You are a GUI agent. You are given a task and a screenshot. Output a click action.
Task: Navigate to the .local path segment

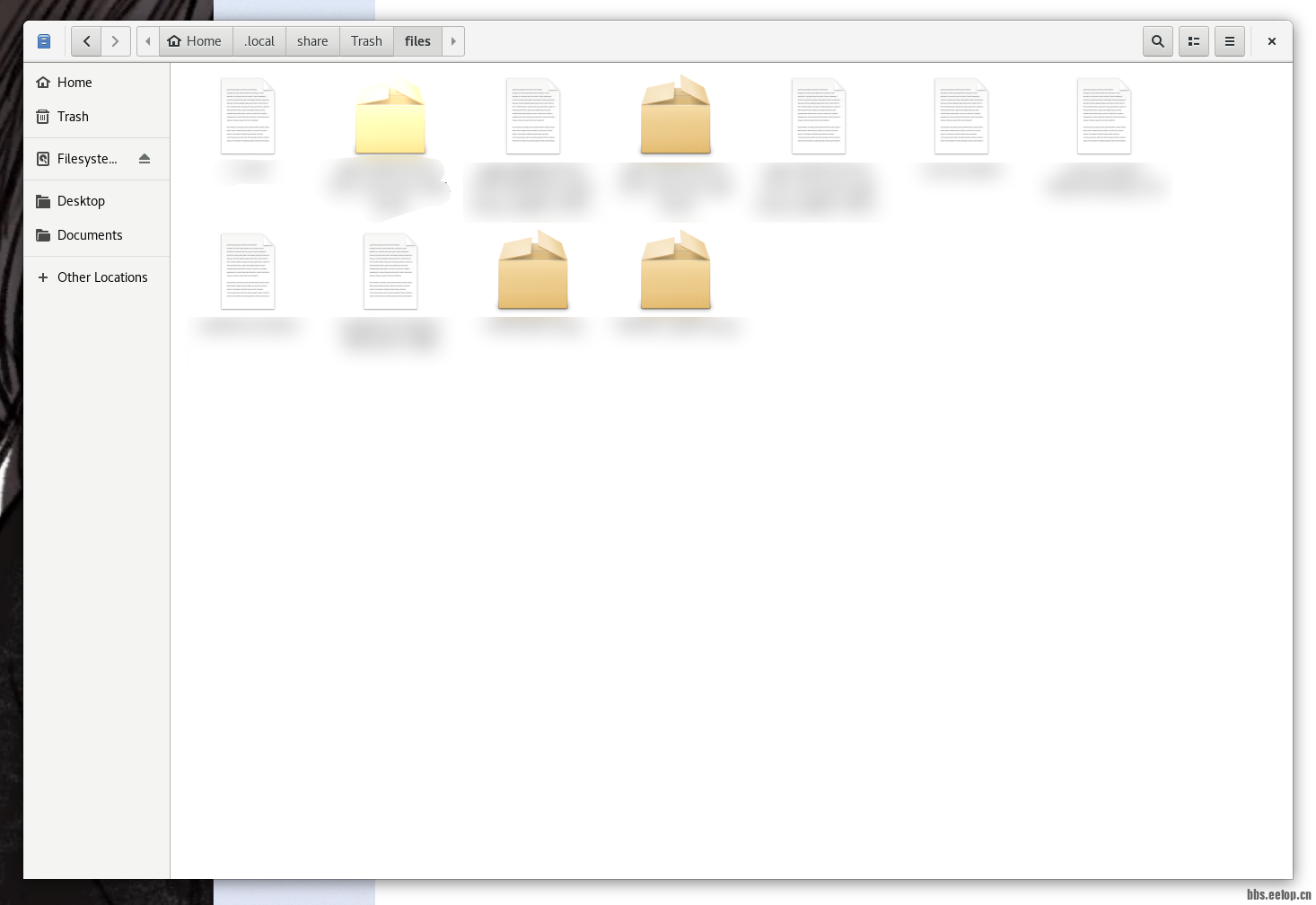259,41
